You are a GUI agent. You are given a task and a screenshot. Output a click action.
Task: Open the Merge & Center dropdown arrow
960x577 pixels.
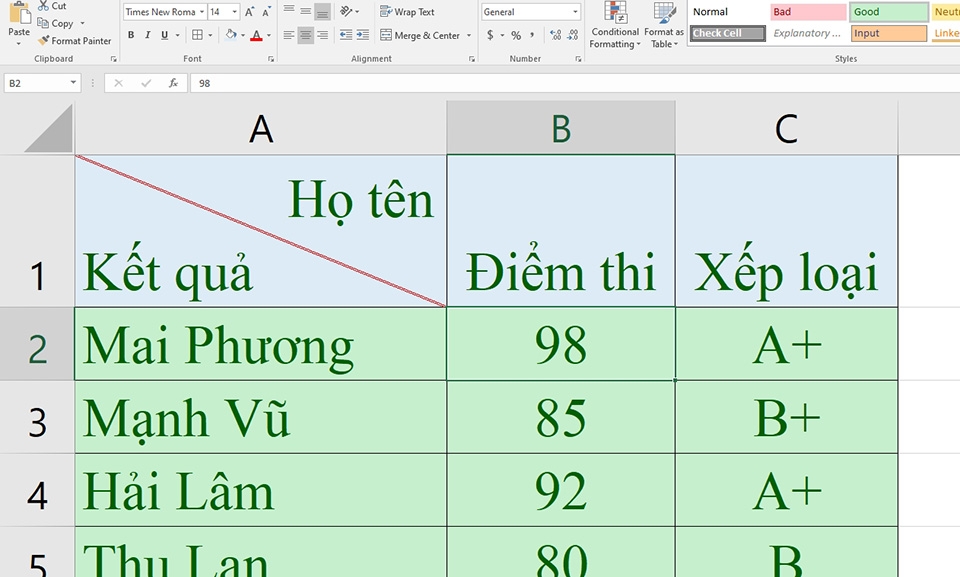469,36
